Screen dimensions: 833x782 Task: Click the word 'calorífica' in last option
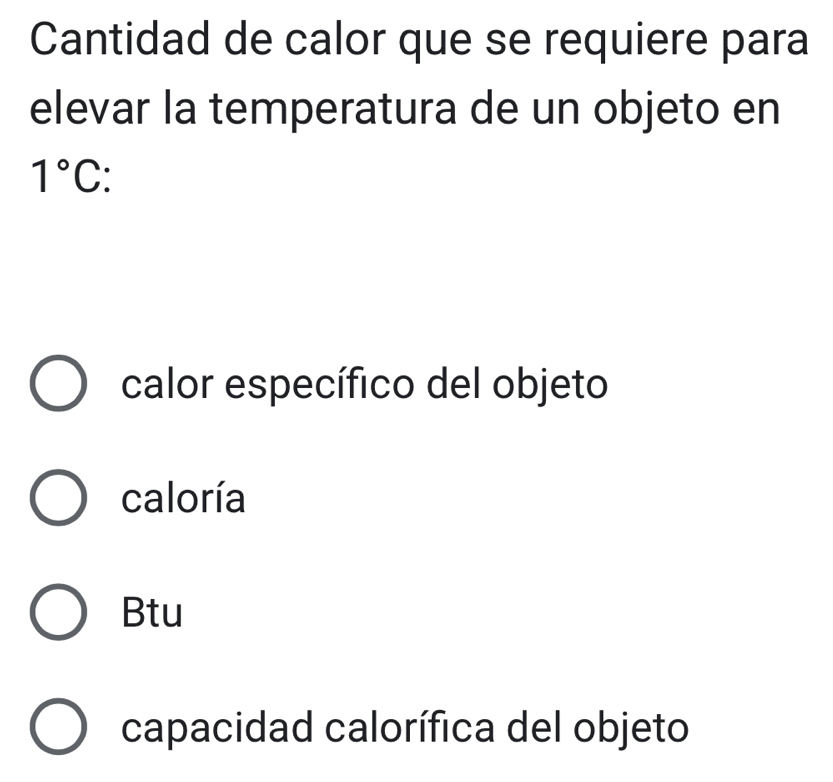coord(410,727)
